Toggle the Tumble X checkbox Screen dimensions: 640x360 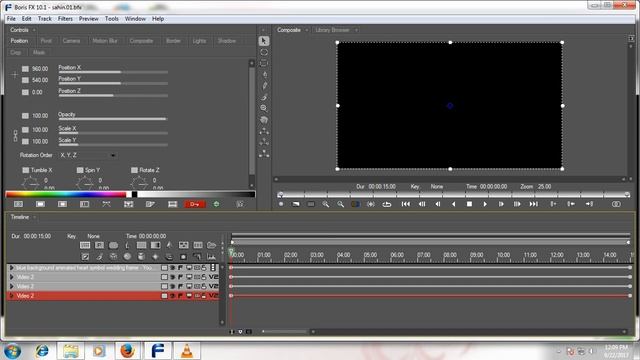tap(26, 170)
